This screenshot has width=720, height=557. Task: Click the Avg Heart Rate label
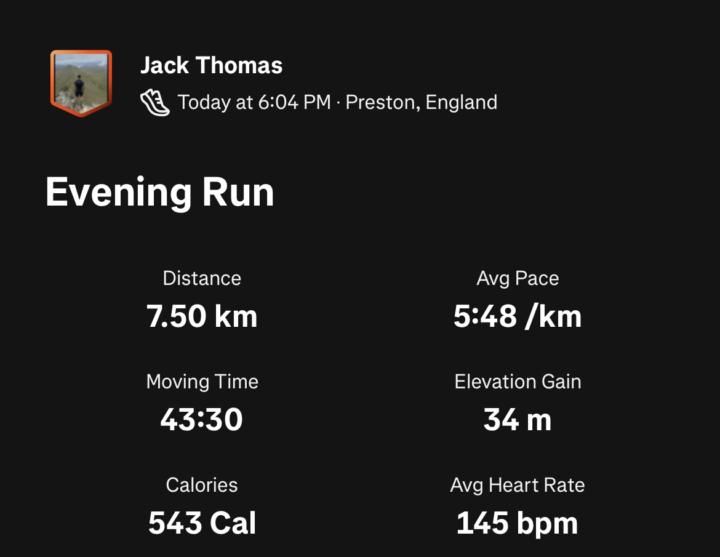517,485
